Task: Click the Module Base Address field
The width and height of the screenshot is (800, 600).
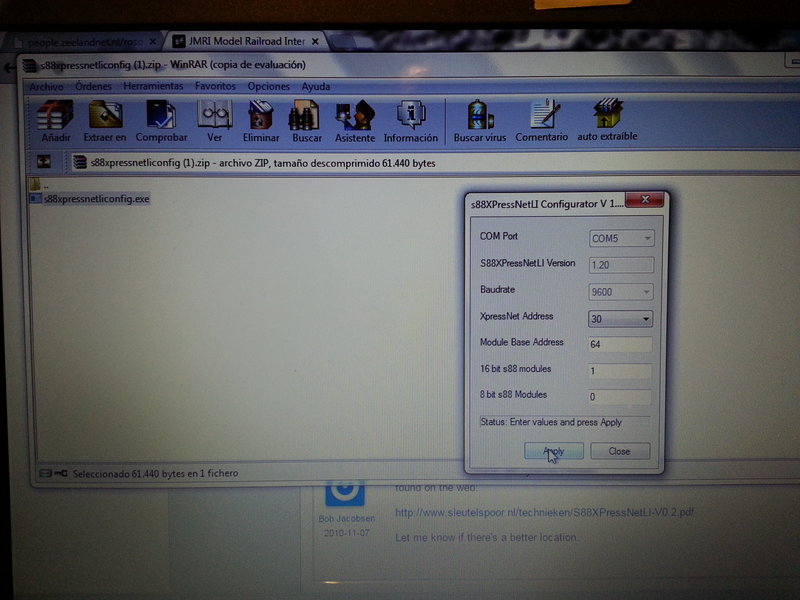Action: pyautogui.click(x=620, y=344)
